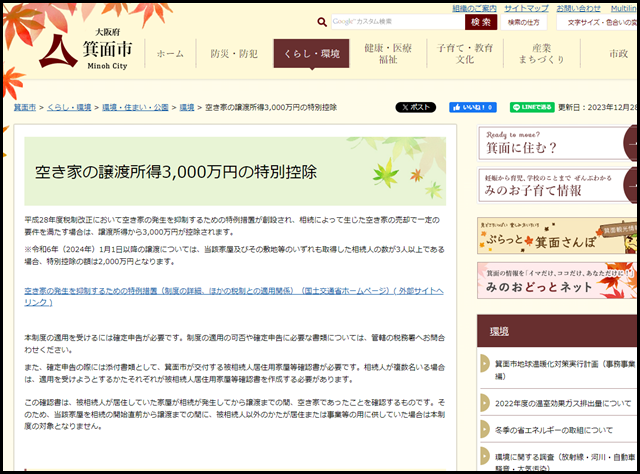Open the サイトマップ top link
This screenshot has height=474, width=640.
coord(527,8)
